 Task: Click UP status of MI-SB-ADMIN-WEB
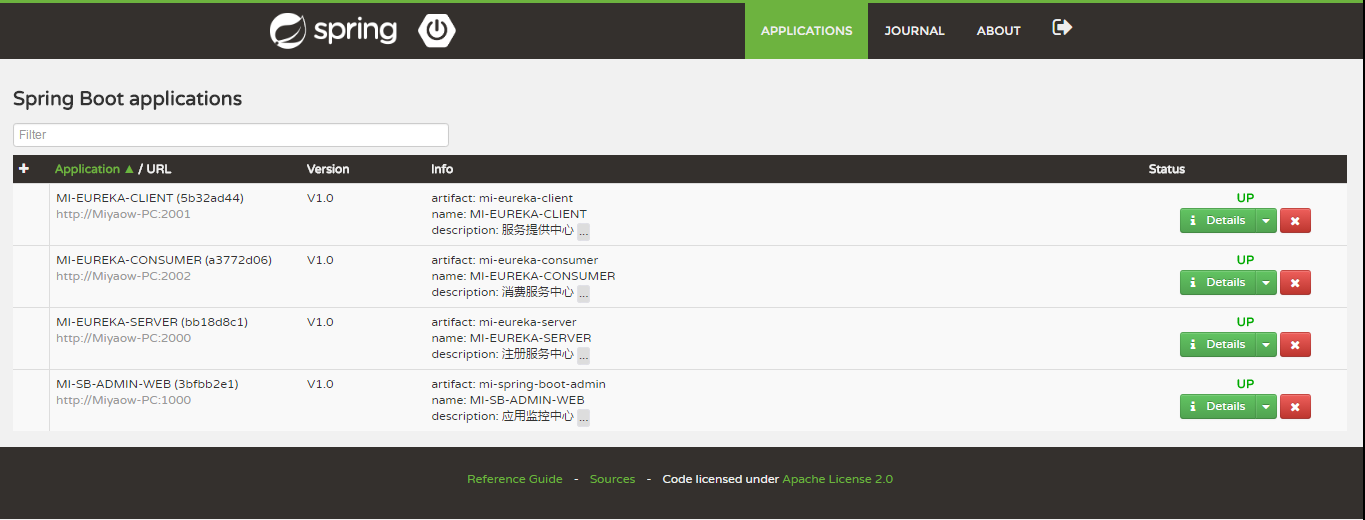click(1245, 384)
